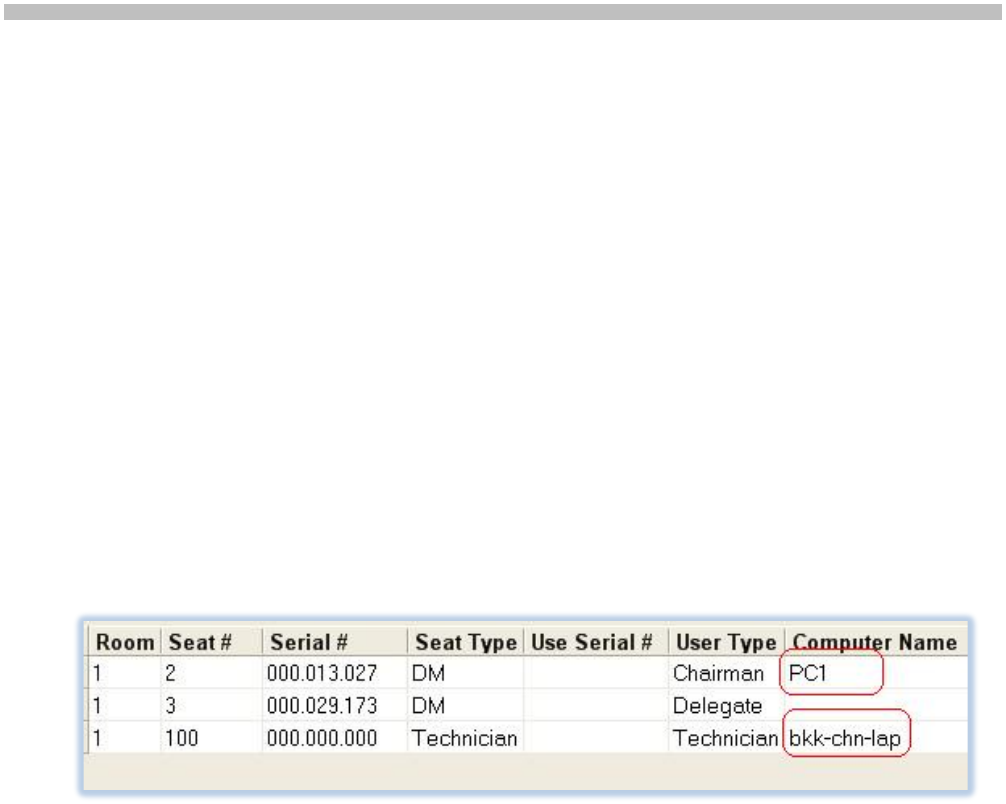The image size is (1006, 804).
Task: Select the Seat Type column header
Action: (x=466, y=642)
